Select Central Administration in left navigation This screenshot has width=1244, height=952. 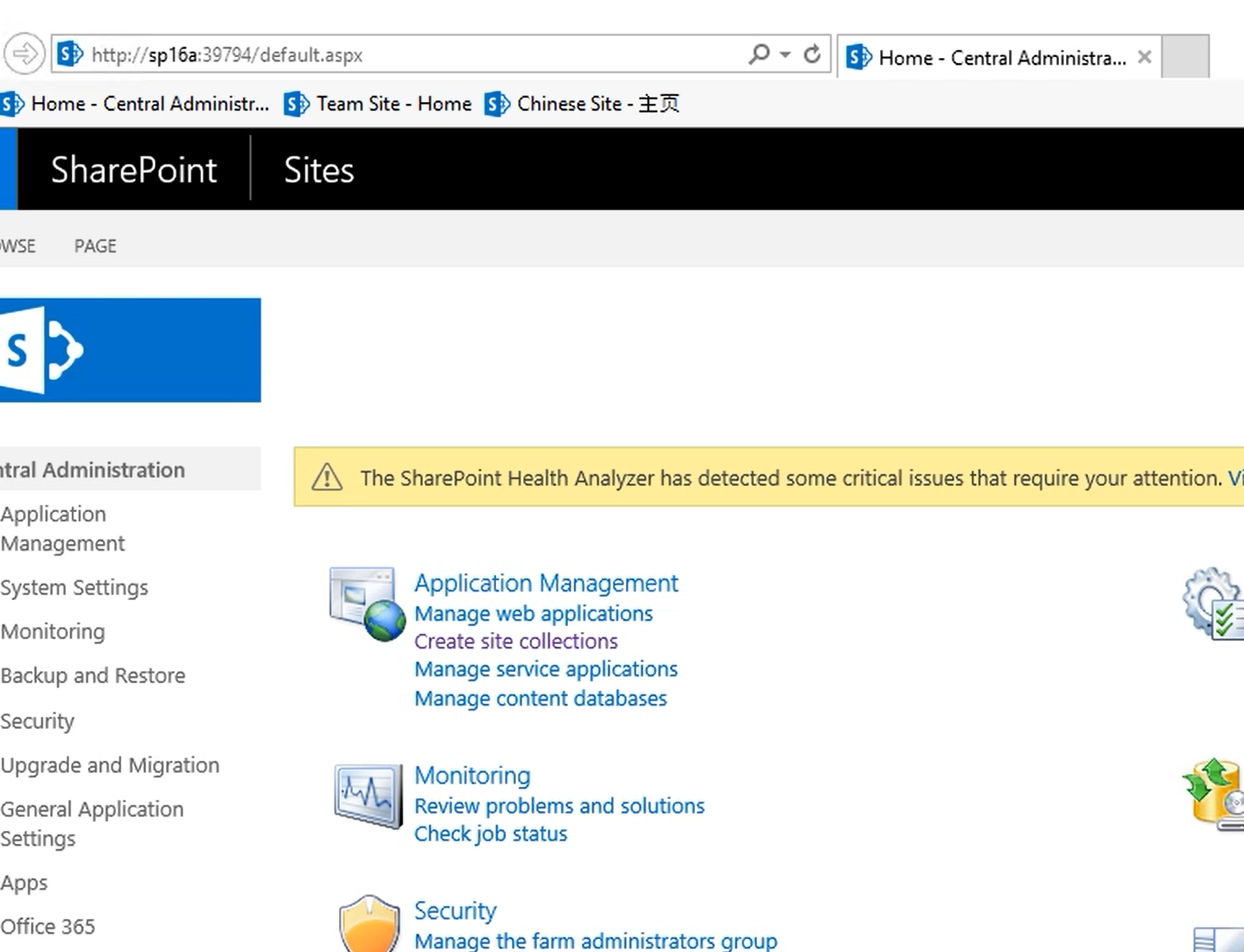pyautogui.click(x=93, y=470)
